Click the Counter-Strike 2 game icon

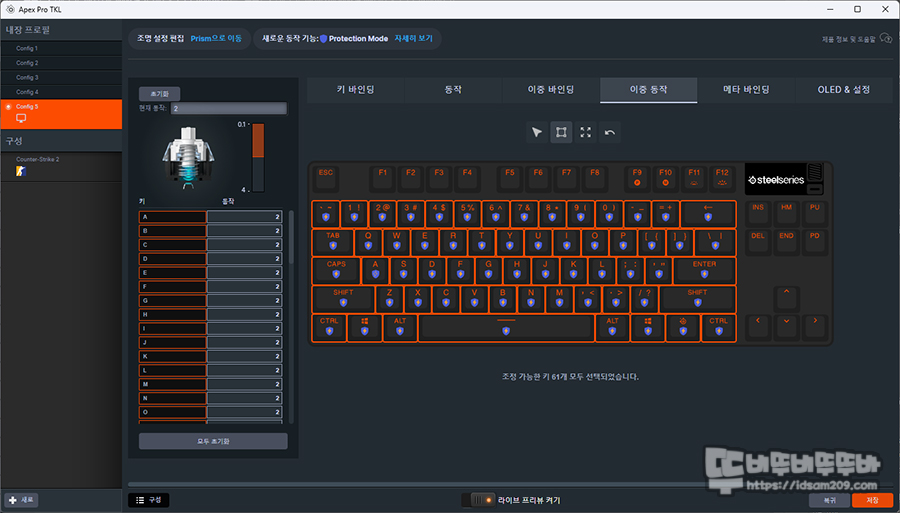tap(21, 171)
